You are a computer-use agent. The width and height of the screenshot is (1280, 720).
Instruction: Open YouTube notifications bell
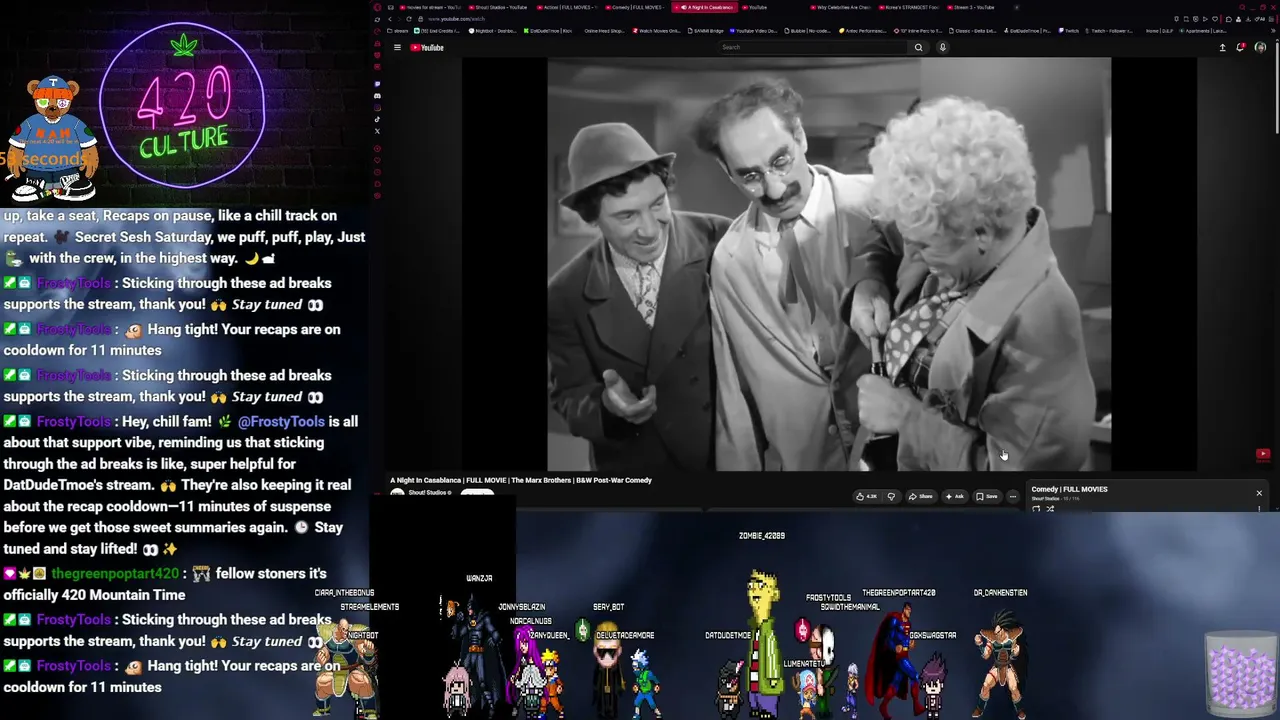click(x=1241, y=47)
